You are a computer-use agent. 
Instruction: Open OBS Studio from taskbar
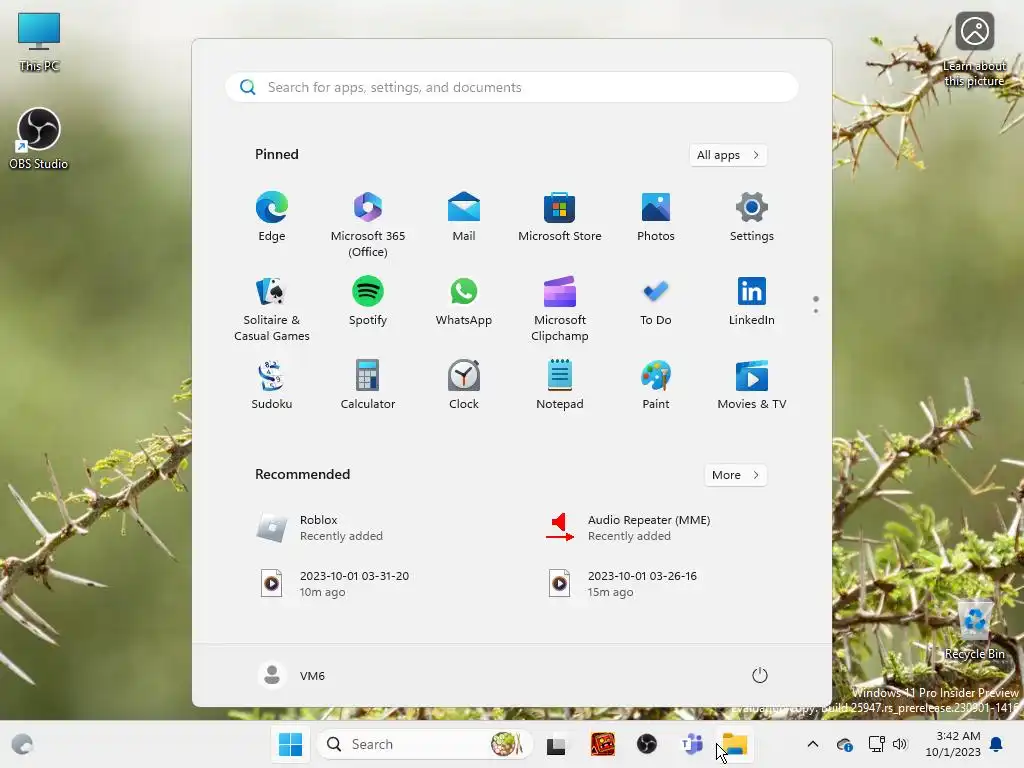pyautogui.click(x=647, y=744)
